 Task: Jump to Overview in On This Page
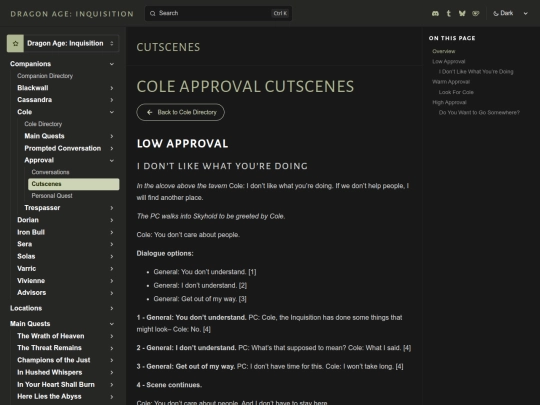pyautogui.click(x=444, y=51)
